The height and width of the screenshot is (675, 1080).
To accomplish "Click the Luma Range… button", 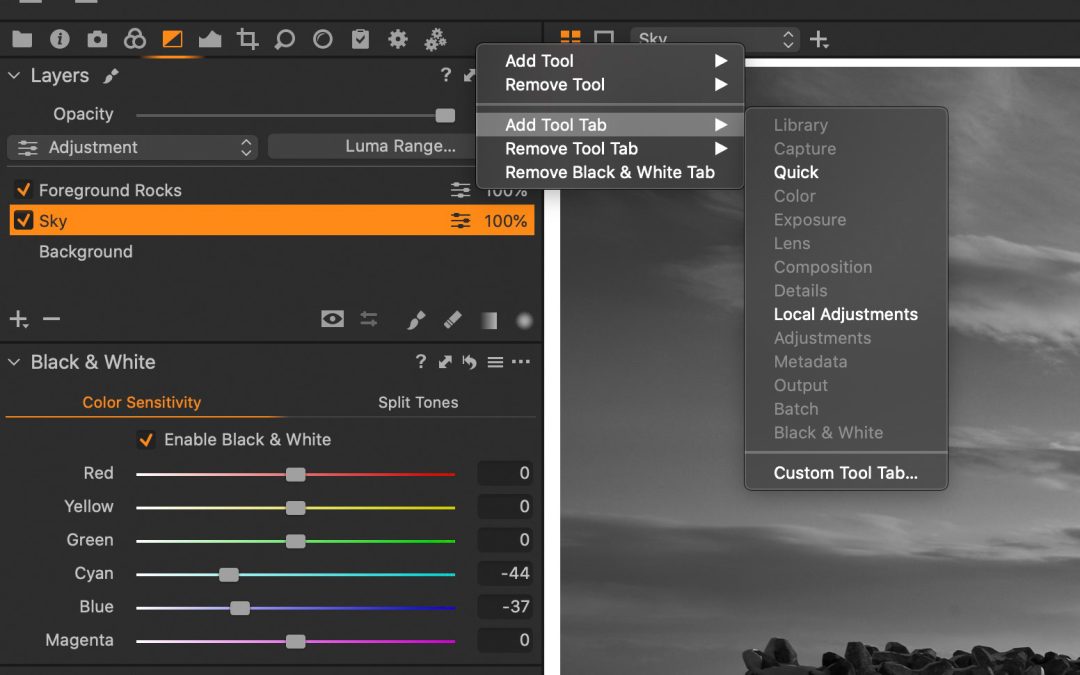I will [x=400, y=146].
